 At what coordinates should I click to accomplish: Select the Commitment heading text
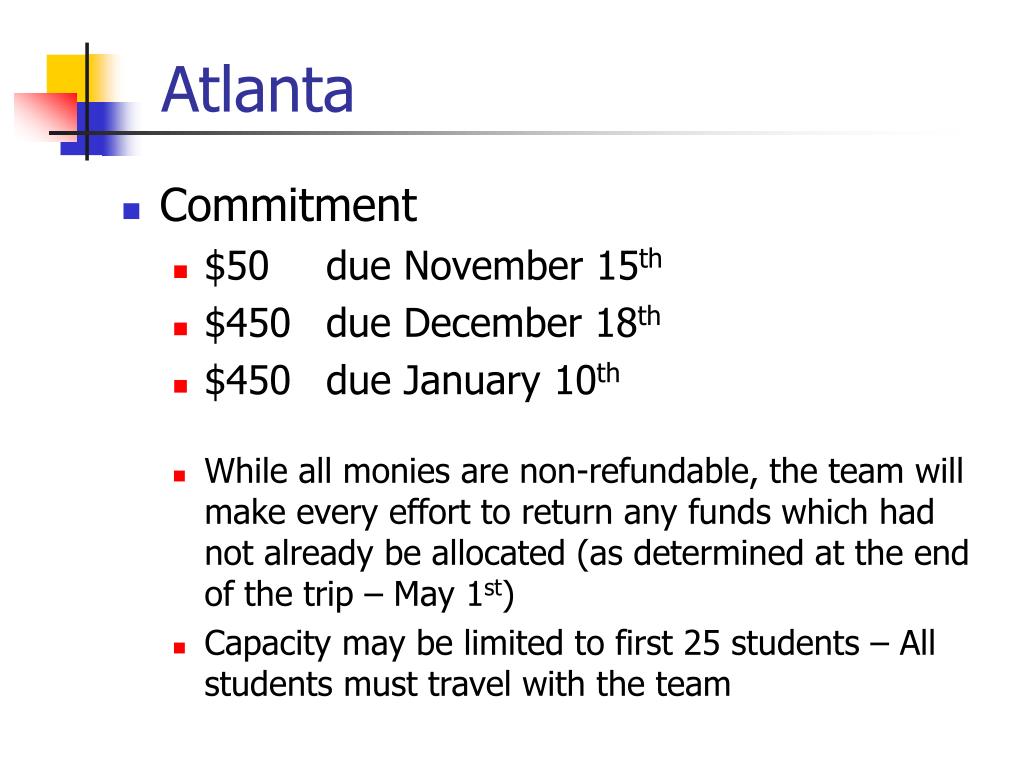[287, 206]
